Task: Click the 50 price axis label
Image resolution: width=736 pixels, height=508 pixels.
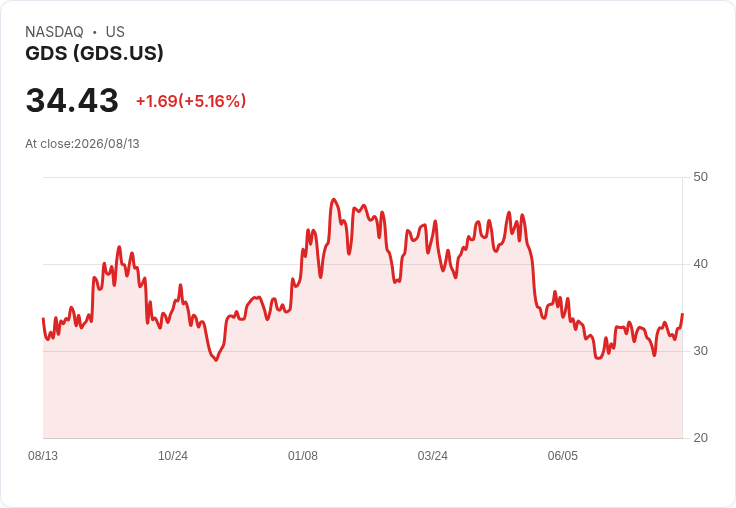Action: (700, 177)
